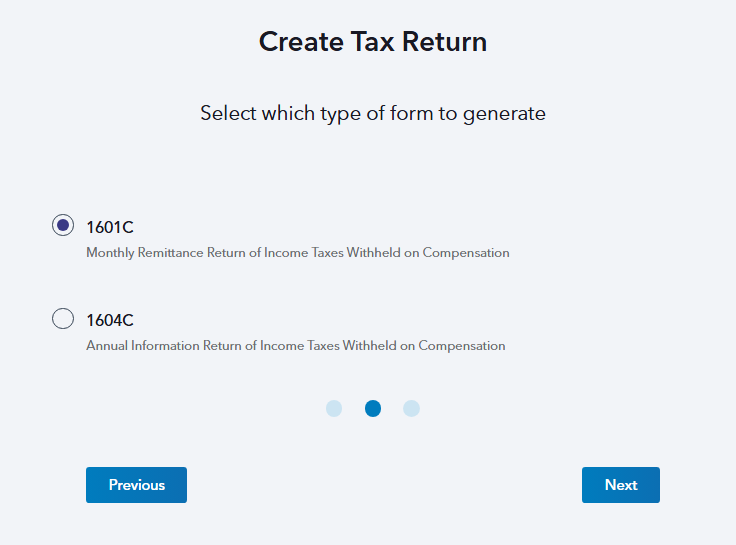Return to the previous wizard step

(x=136, y=485)
